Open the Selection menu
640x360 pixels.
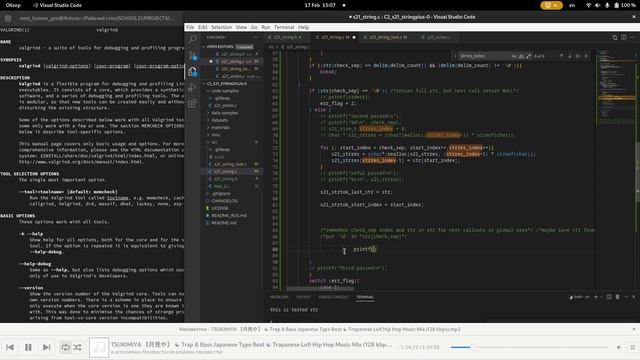pos(221,27)
